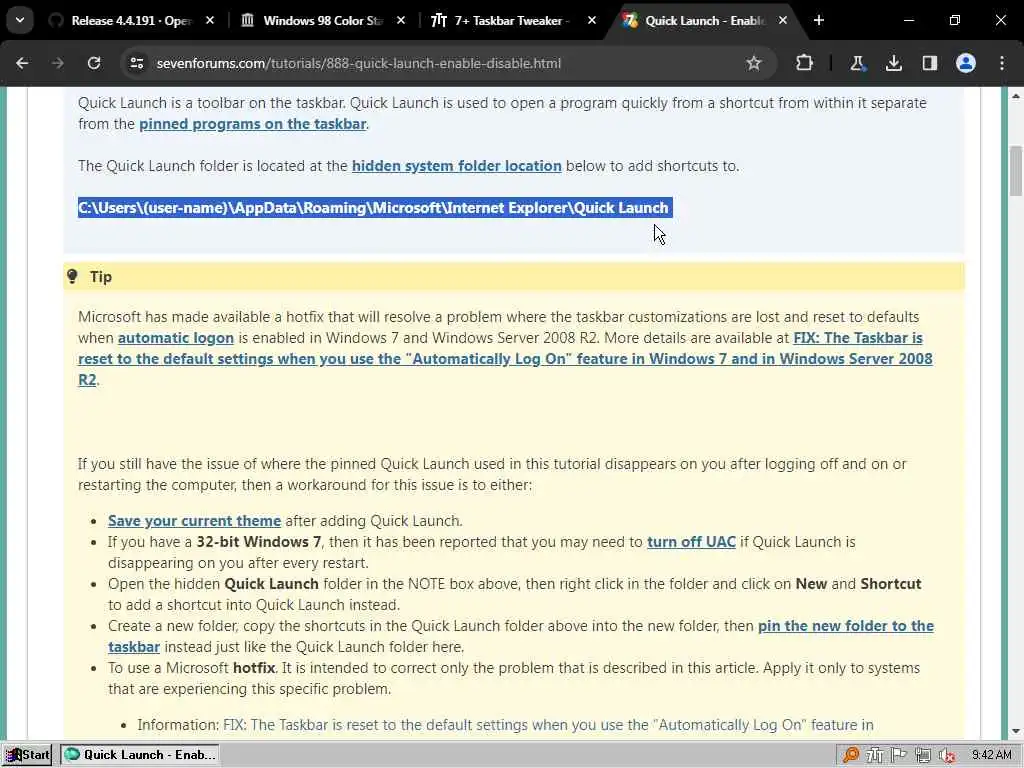Click the 'Information: FIX: The Taskbar' line
This screenshot has width=1024, height=768.
coord(505,725)
